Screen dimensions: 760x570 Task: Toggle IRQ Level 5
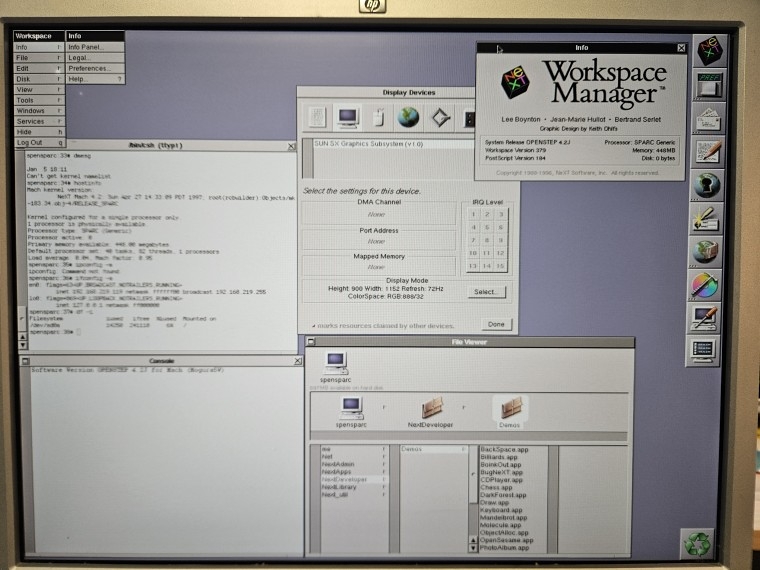[x=487, y=227]
